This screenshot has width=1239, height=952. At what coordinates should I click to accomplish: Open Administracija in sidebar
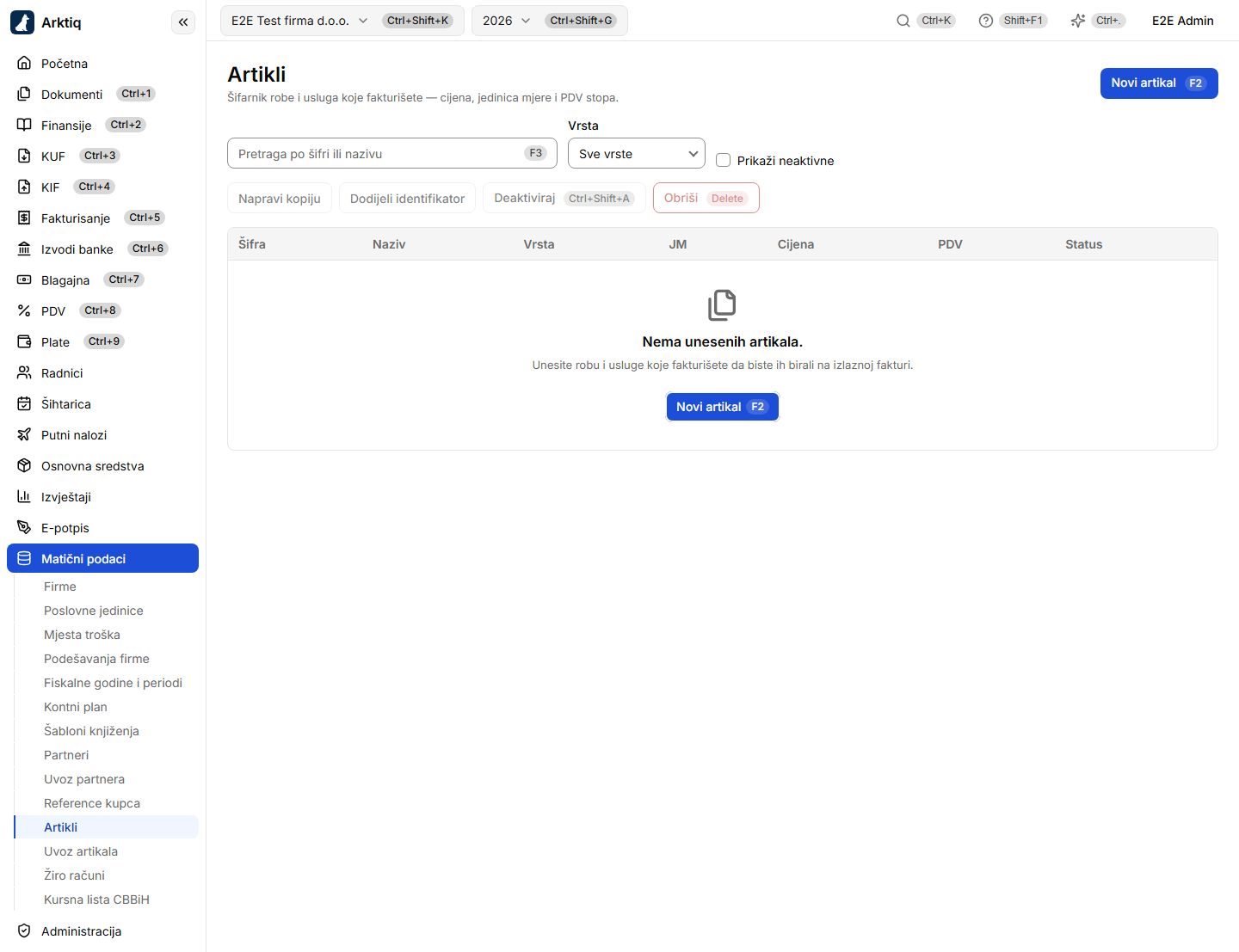pyautogui.click(x=102, y=931)
